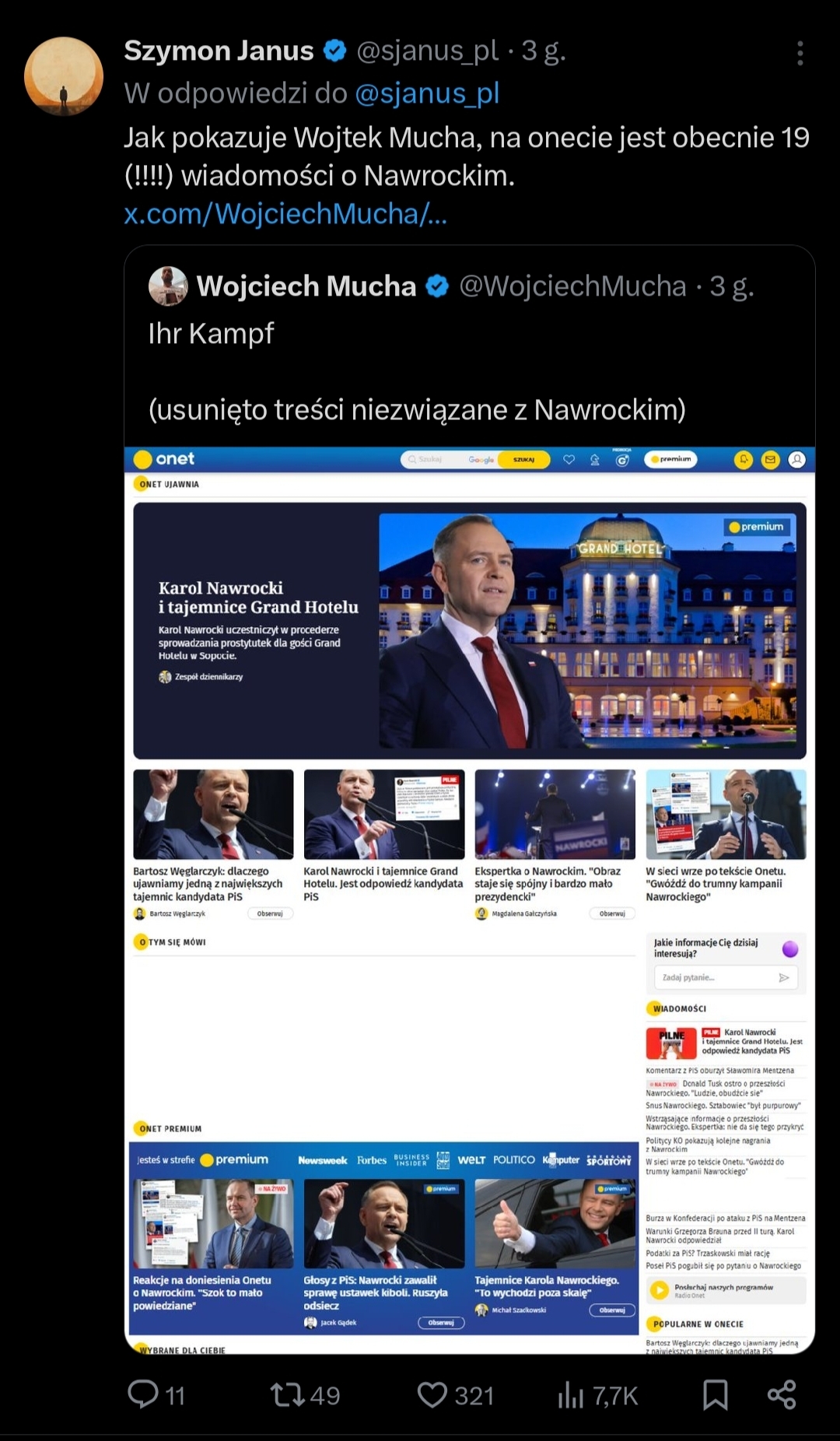The image size is (840, 1441).
Task: Bookmark this post
Action: 715,1394
